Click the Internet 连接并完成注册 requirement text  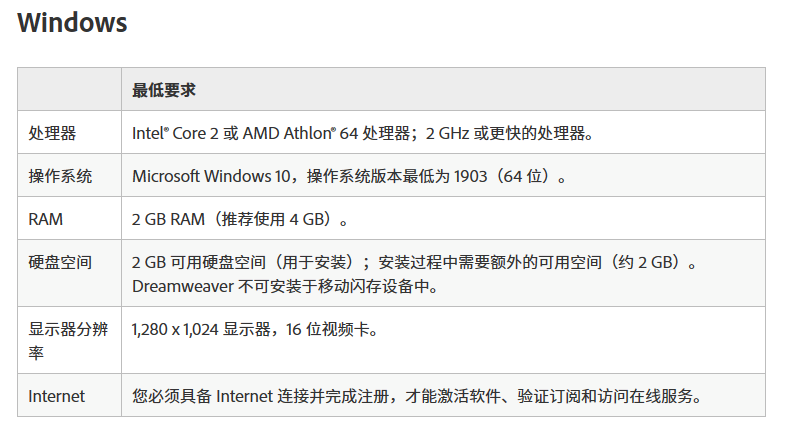(x=417, y=396)
